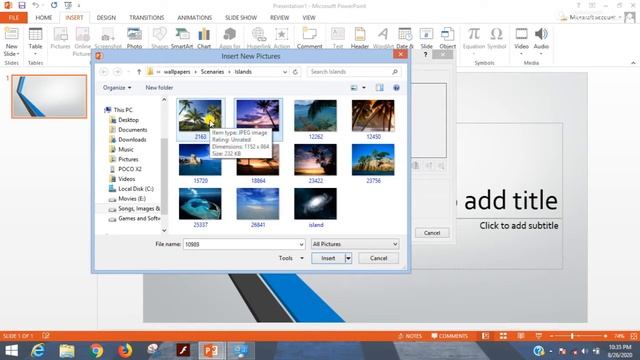Screen dimensions: 640x360
Task: Open the New Slide dropdown arrow
Action: pos(18,54)
